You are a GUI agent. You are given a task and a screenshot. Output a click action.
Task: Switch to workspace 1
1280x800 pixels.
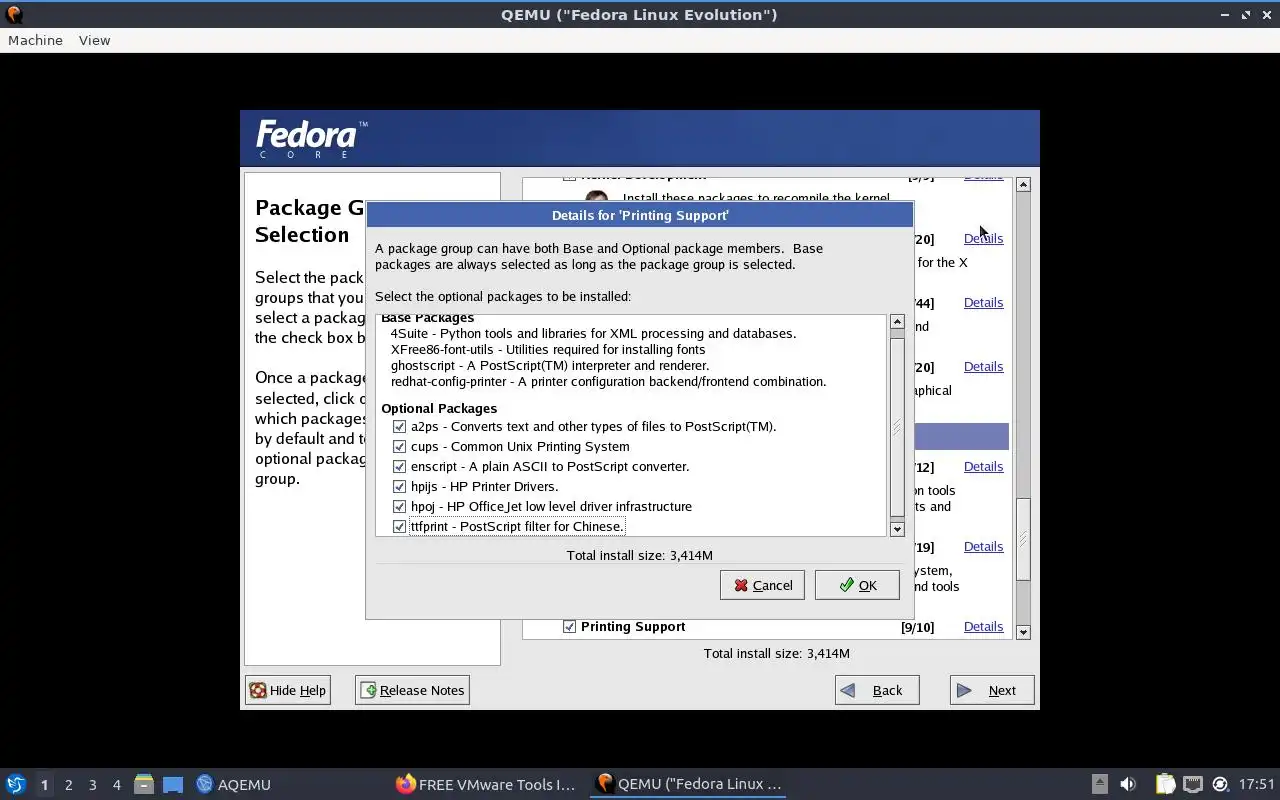point(44,785)
